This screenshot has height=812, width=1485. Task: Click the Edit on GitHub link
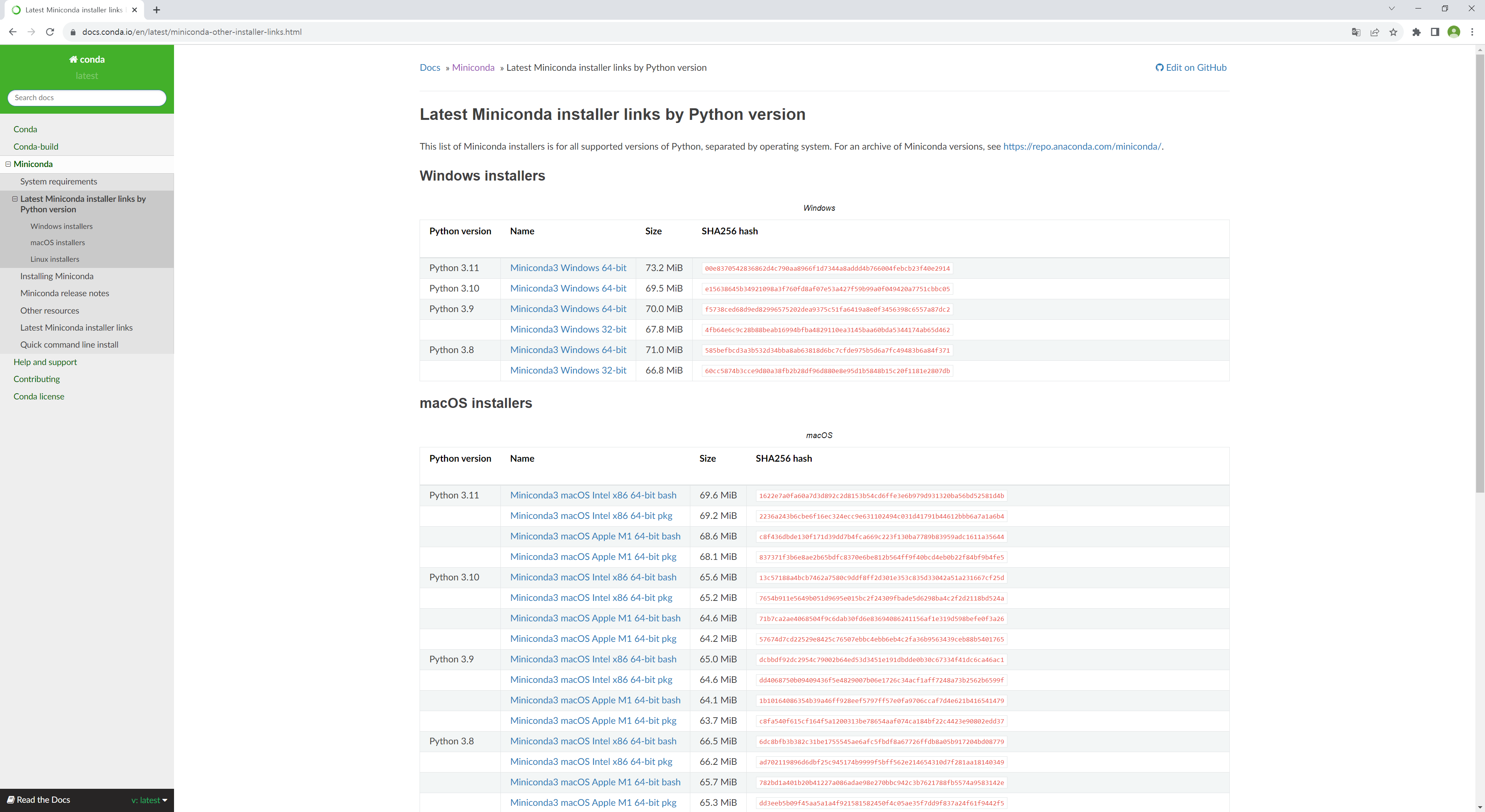point(1191,67)
